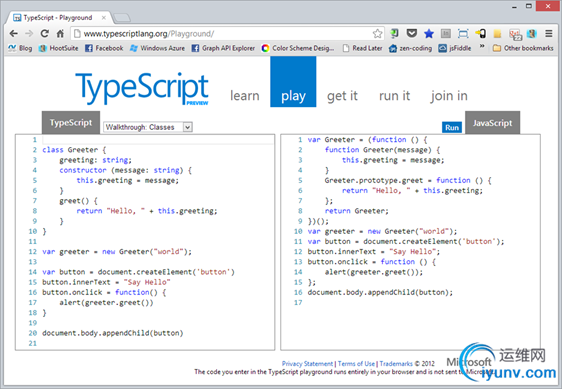Expand the Other bookmarks folder
Viewport: 562px width, 389px height.
[x=523, y=48]
